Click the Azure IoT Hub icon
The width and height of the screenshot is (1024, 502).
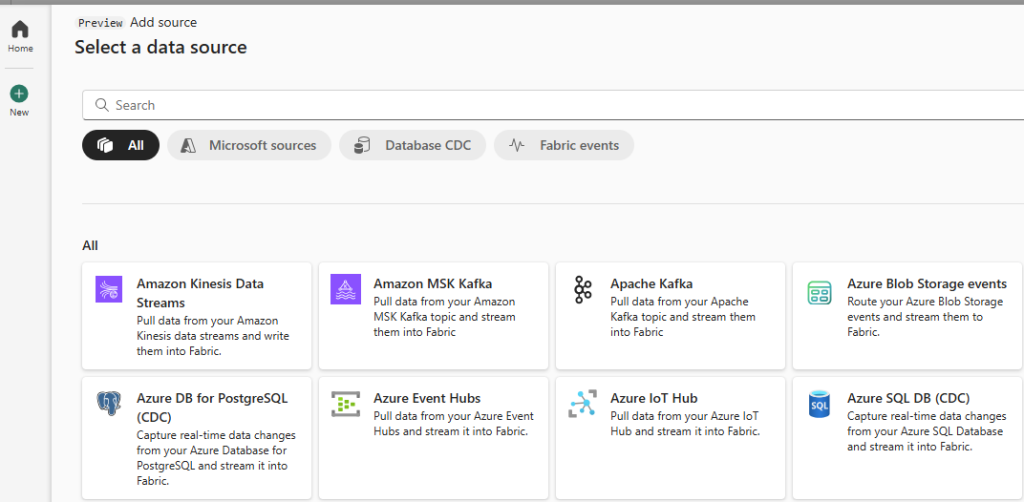pyautogui.click(x=582, y=403)
